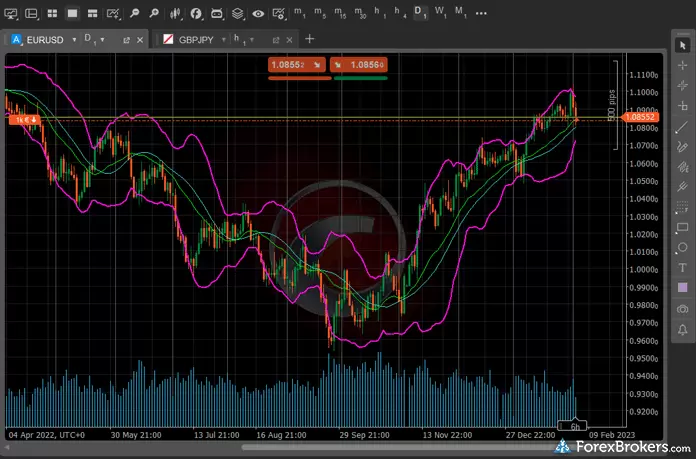Take a chart snapshot with camera icon
The image size is (696, 459).
[682, 308]
